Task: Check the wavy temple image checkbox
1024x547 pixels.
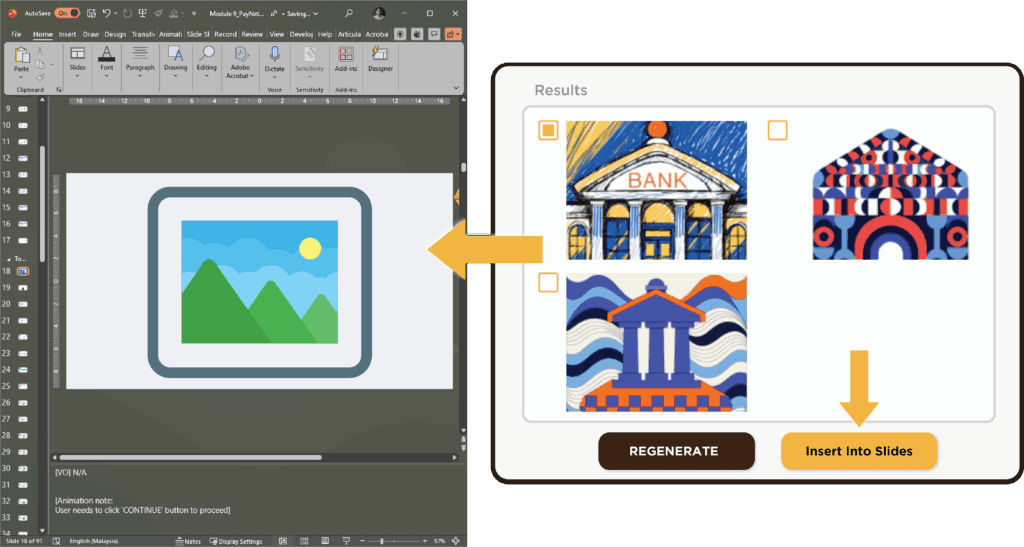Action: pyautogui.click(x=549, y=283)
